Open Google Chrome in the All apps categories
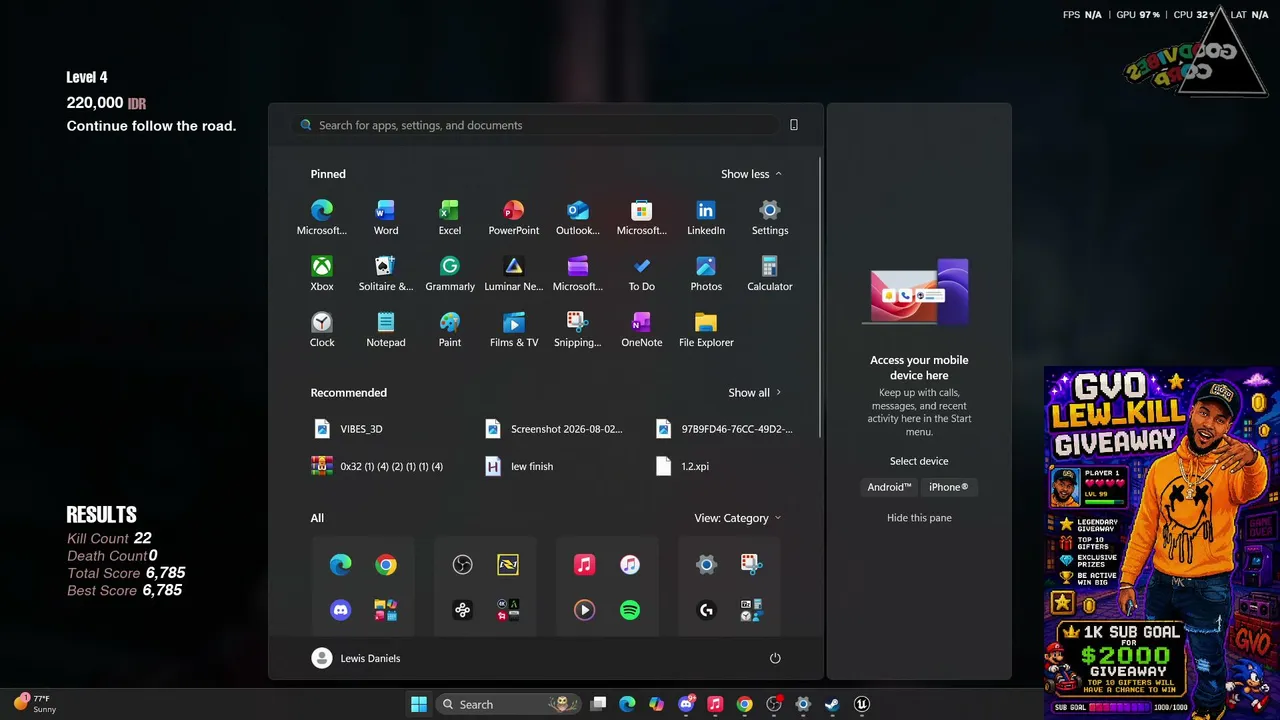Viewport: 1280px width, 720px height. [386, 566]
